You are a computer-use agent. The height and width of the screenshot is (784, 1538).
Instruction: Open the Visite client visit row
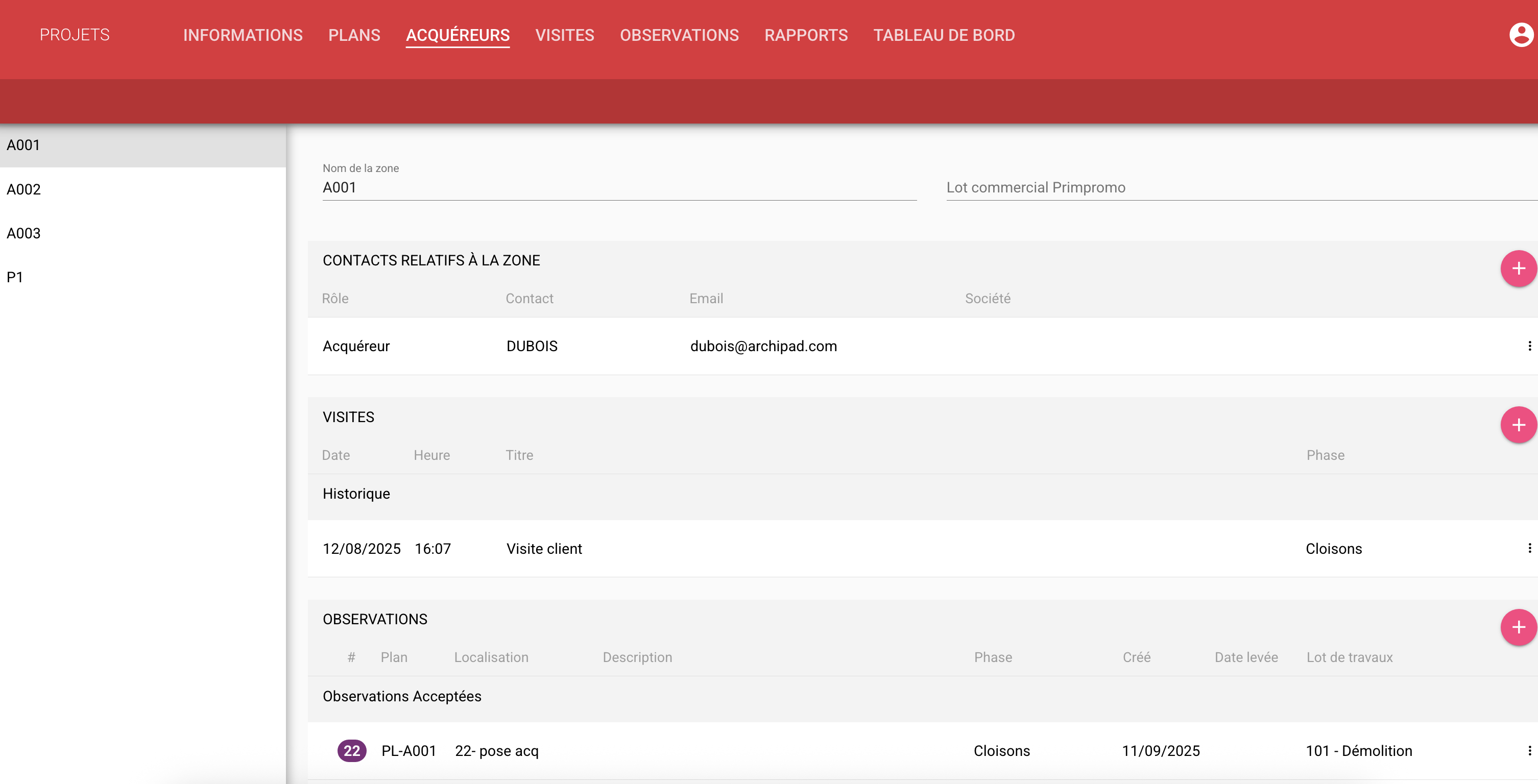(x=544, y=548)
